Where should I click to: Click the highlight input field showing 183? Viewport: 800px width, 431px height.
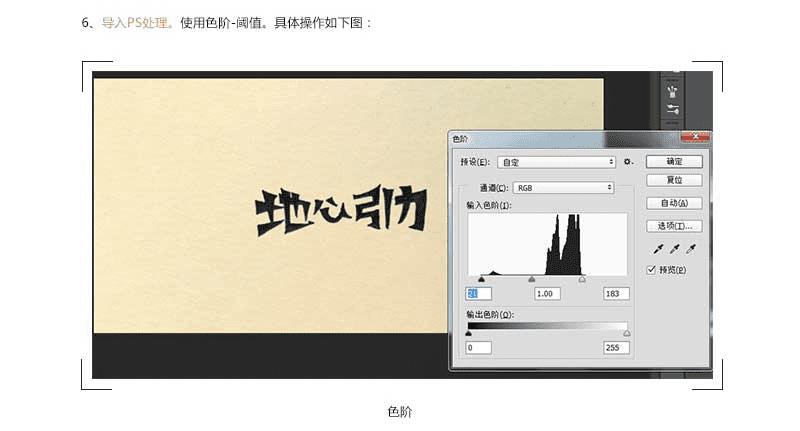(616, 294)
